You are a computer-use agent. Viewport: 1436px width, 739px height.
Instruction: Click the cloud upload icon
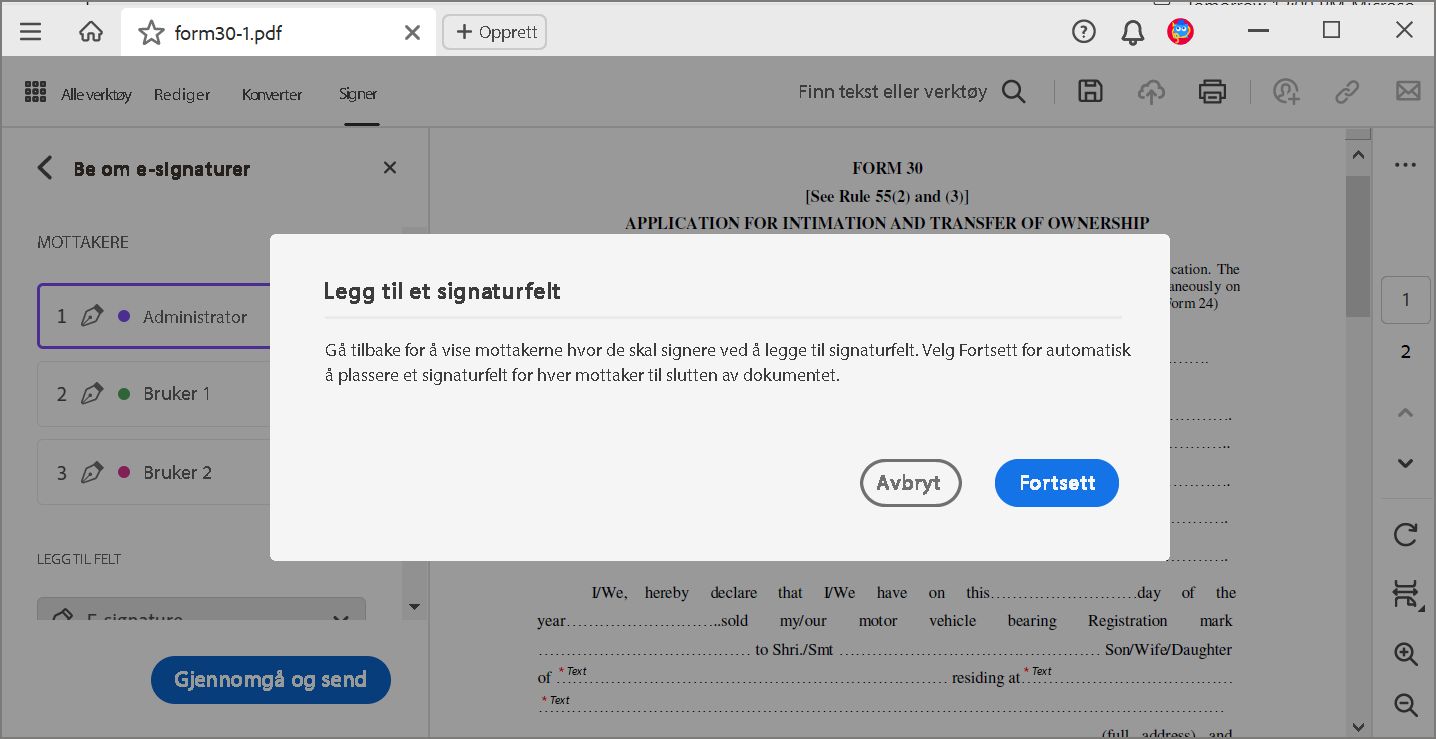[x=1151, y=91]
